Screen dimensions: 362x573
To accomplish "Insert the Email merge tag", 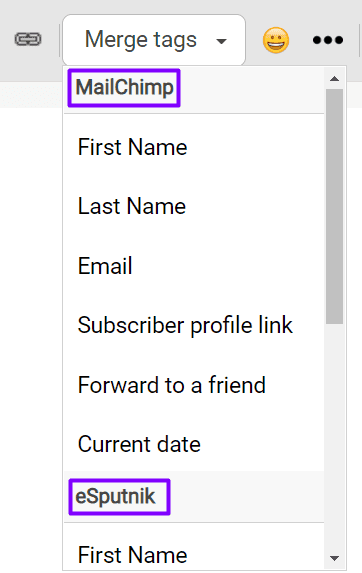I will coord(194,266).
